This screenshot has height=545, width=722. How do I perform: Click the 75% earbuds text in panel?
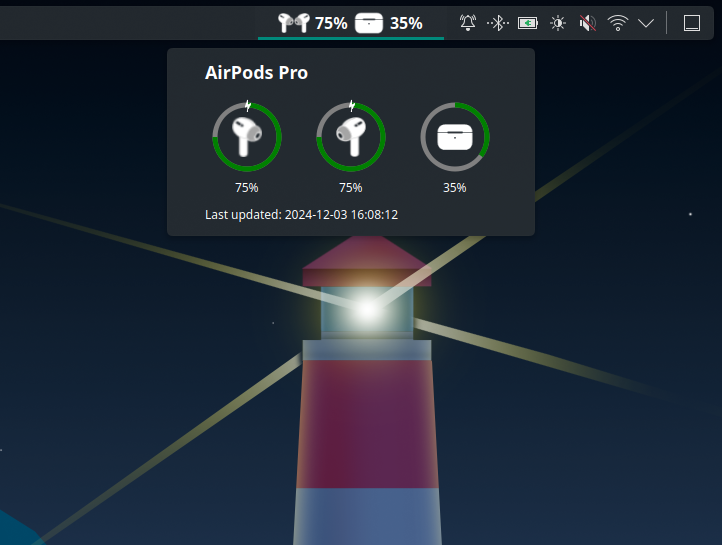click(x=331, y=23)
